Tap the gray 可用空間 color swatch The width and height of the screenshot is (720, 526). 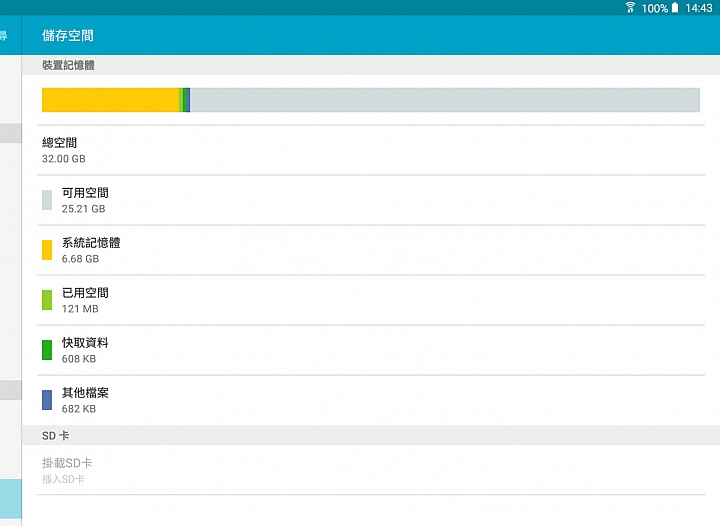coord(47,200)
